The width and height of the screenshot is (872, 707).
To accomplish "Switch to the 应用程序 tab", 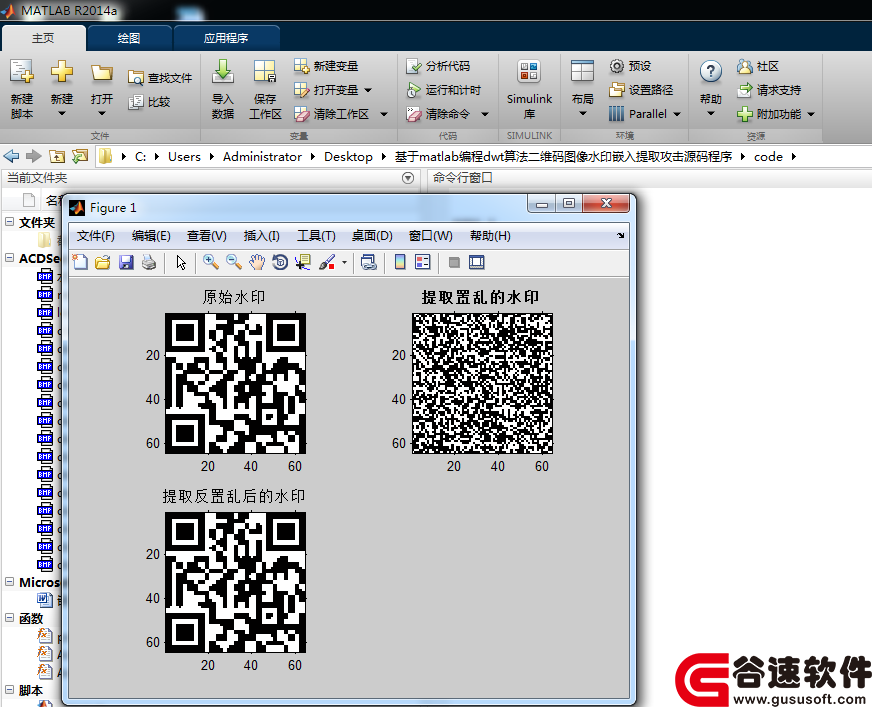I will tap(226, 38).
